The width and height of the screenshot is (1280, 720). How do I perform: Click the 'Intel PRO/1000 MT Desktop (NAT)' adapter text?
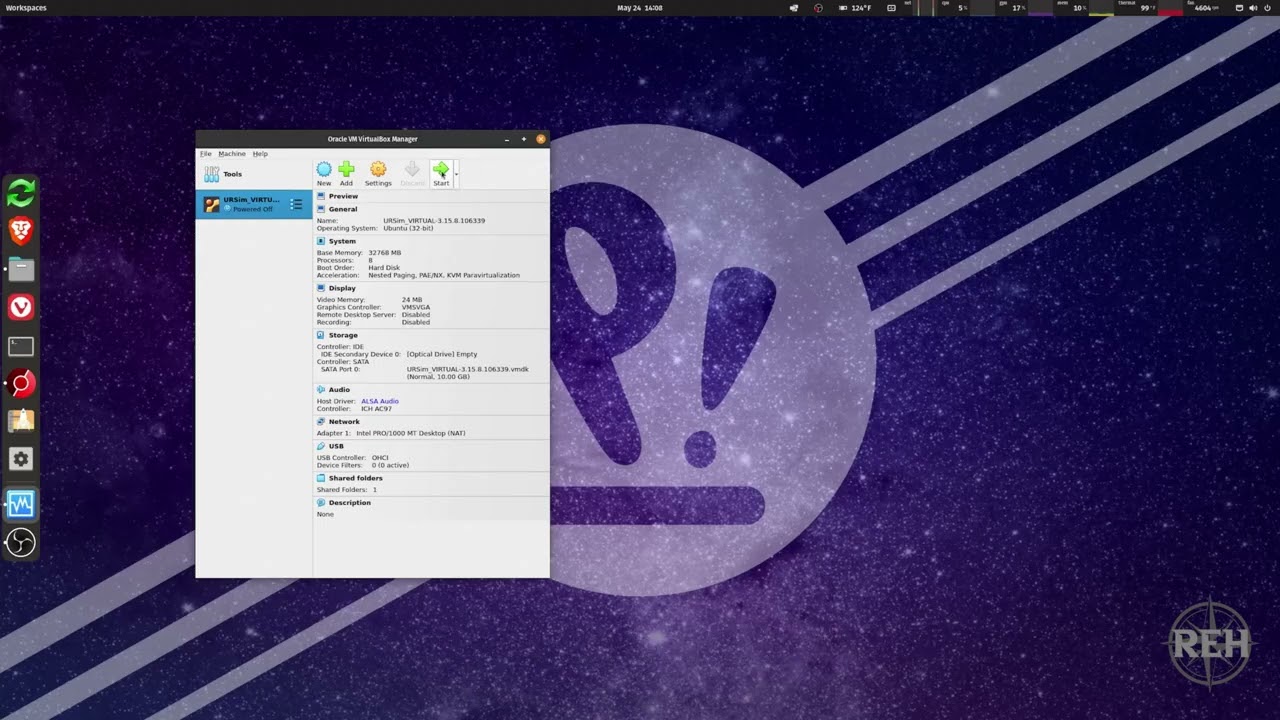click(411, 433)
